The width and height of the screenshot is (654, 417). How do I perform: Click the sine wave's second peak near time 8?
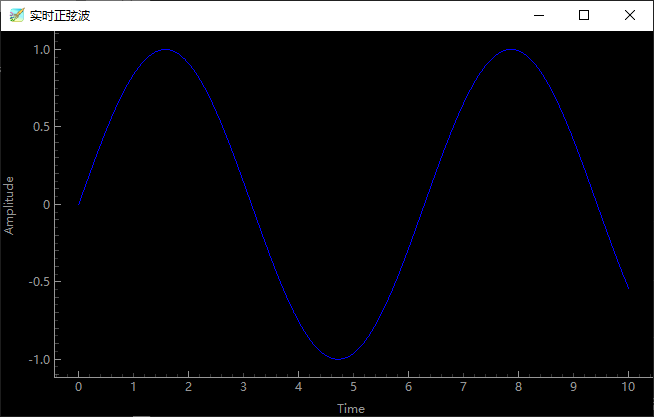(511, 49)
